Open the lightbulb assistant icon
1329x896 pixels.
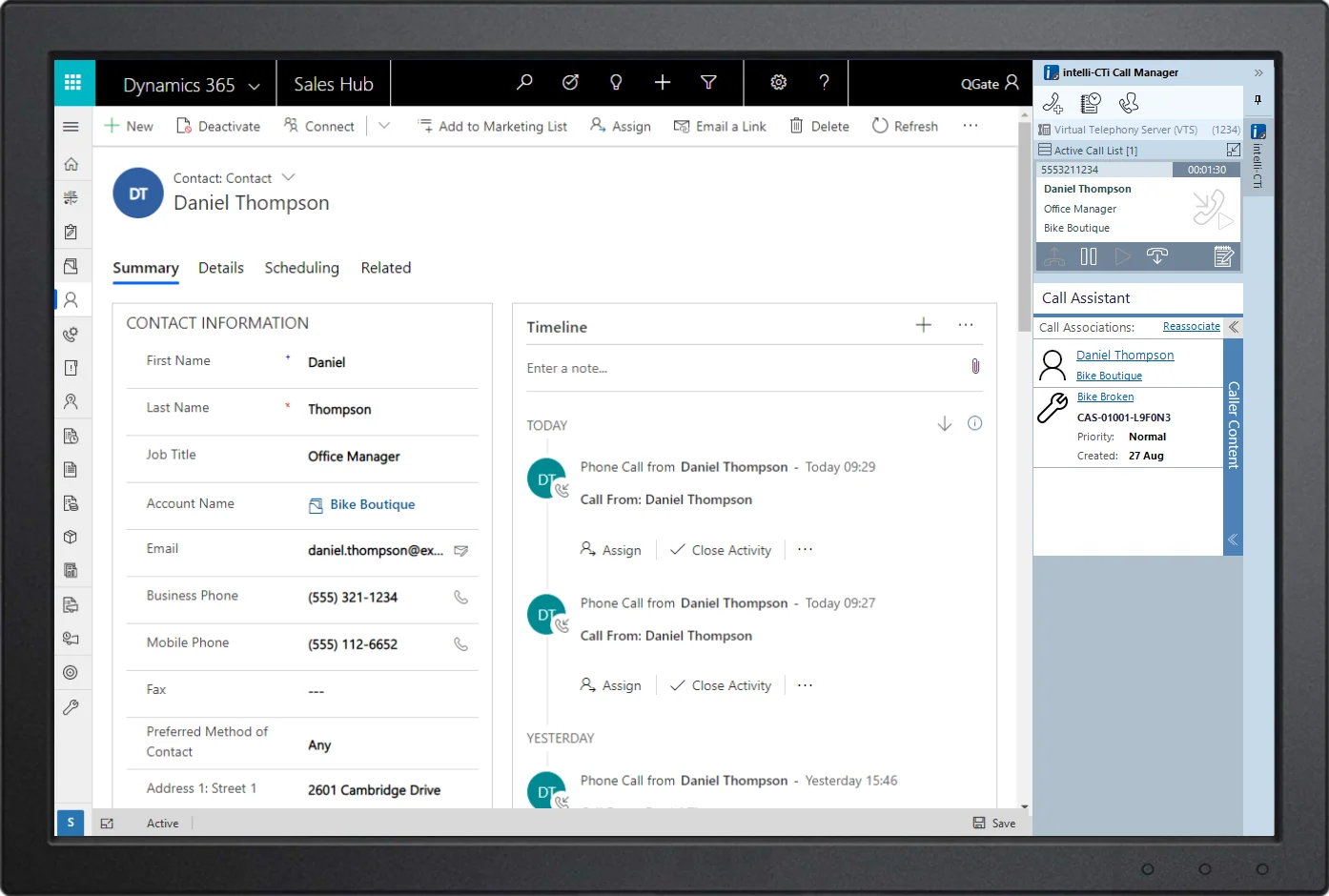tap(616, 83)
